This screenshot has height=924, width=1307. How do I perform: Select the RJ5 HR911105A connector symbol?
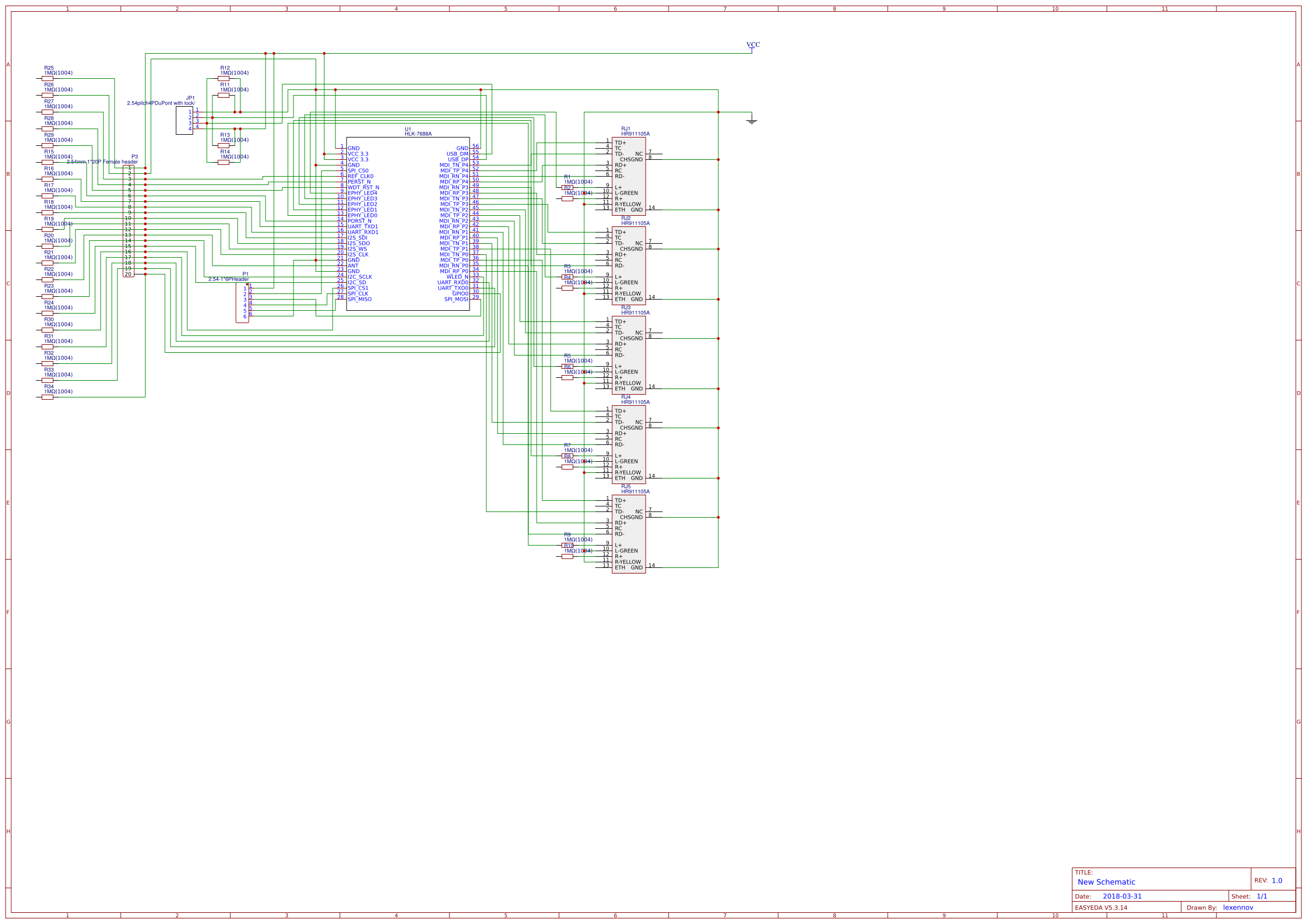pyautogui.click(x=629, y=532)
